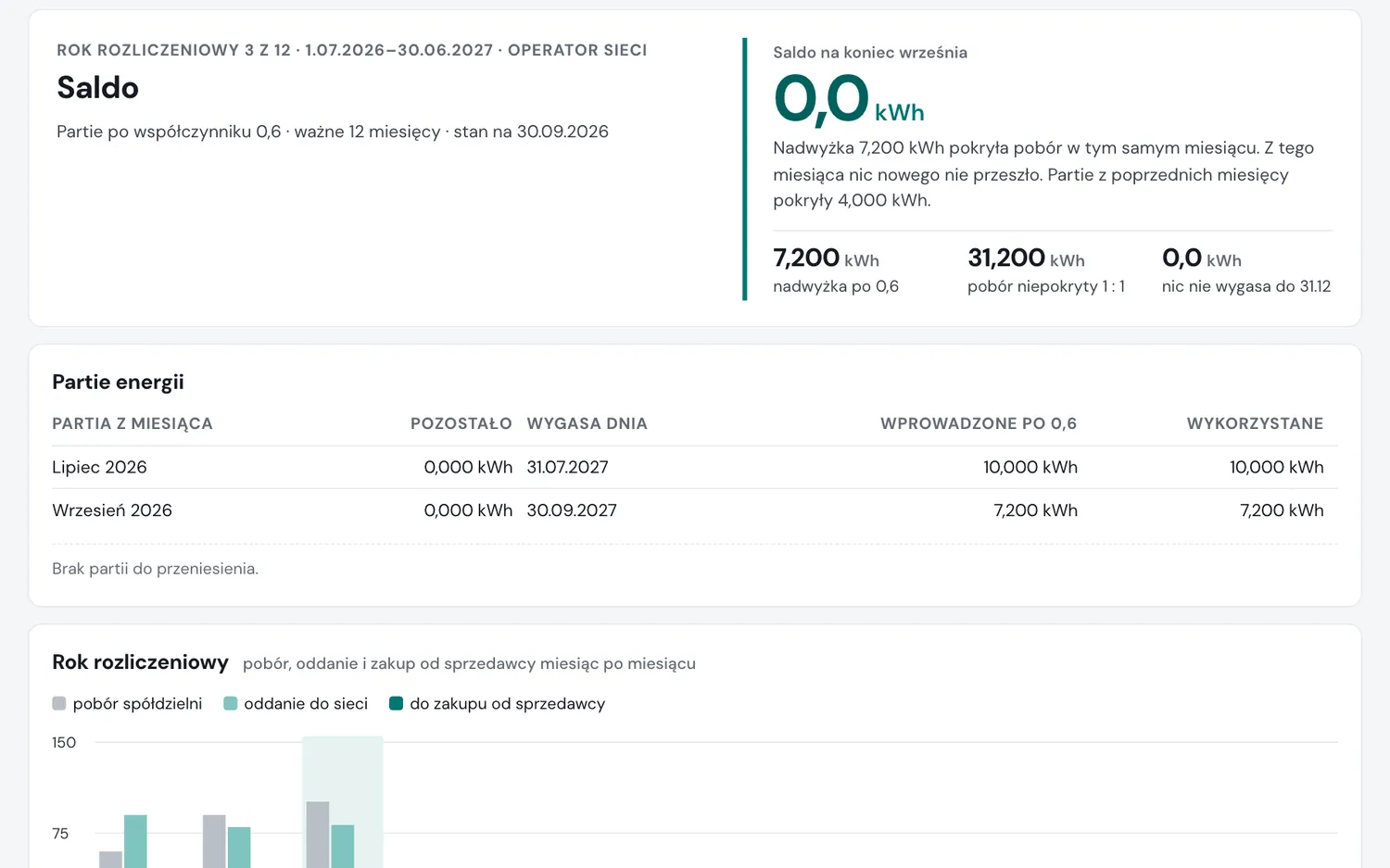Click the 'Nadwyżka 7,200 kWh pokryła pobór' paragraph
This screenshot has height=868, width=1390.
1043,174
